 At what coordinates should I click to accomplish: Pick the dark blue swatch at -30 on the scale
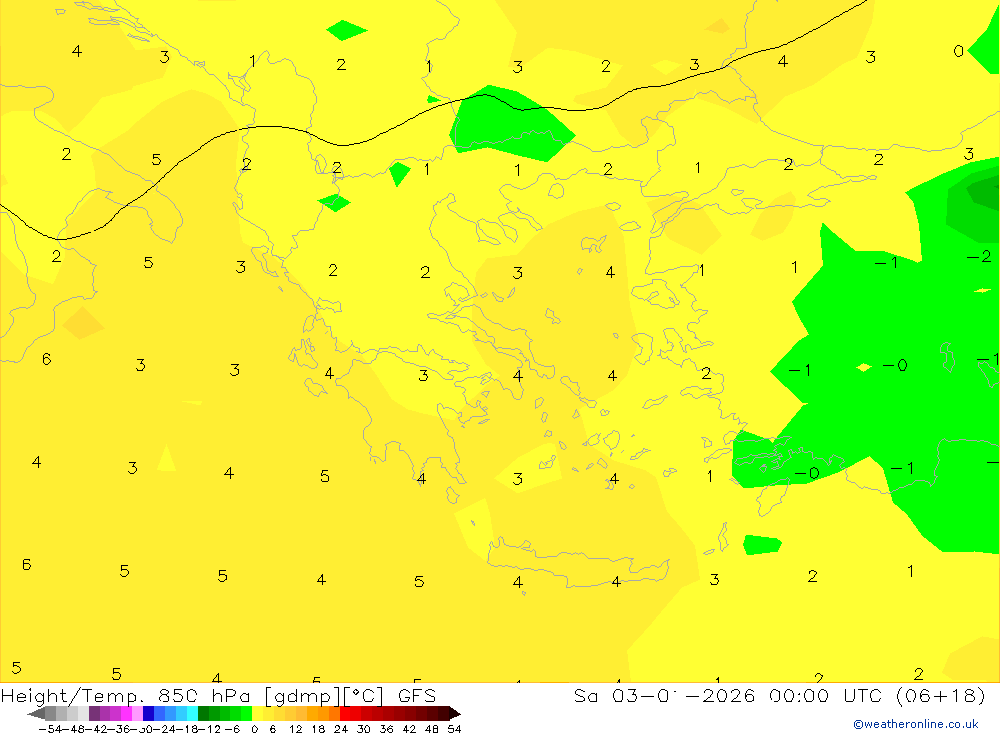(x=148, y=714)
